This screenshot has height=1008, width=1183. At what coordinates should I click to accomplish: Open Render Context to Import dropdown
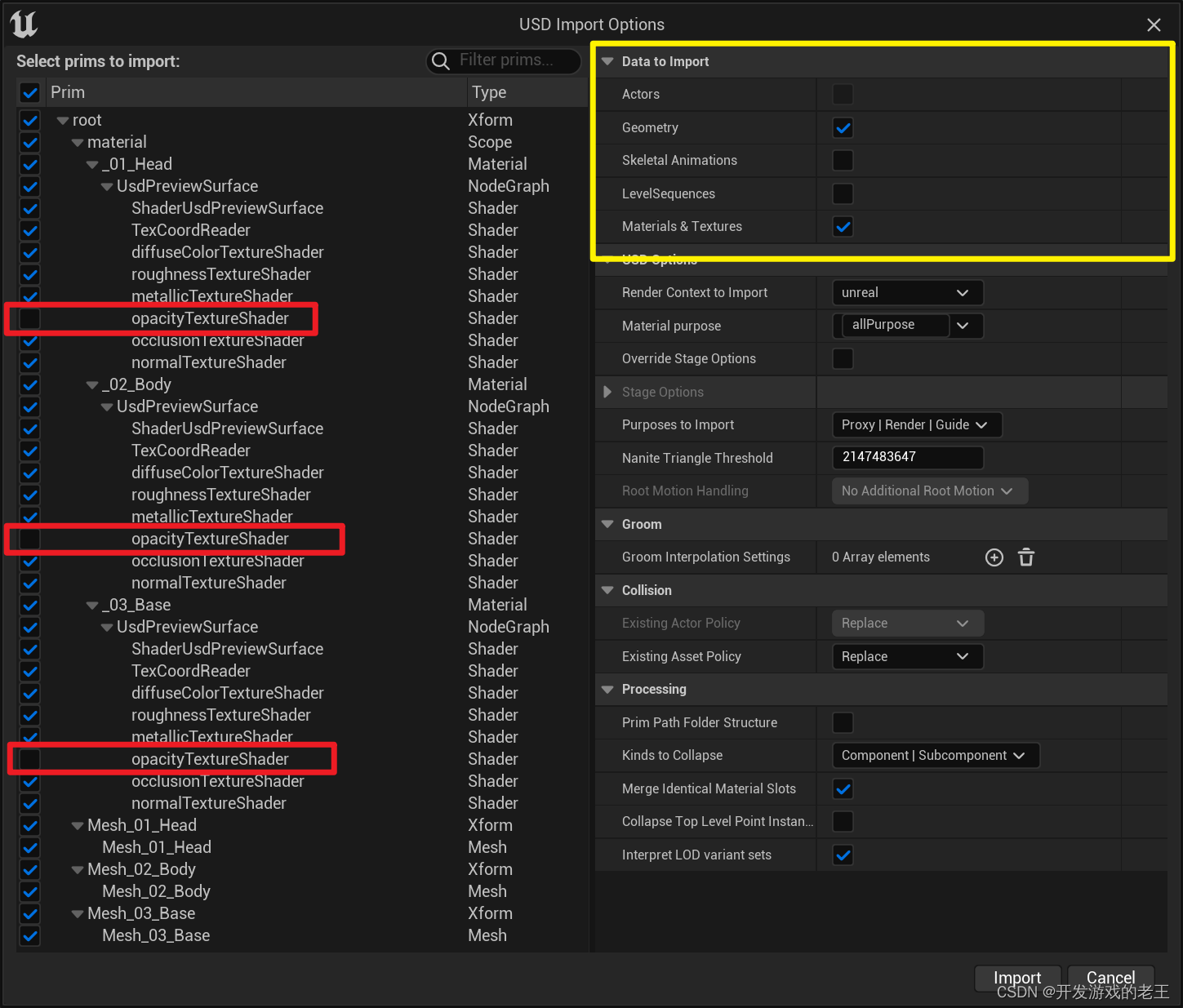pyautogui.click(x=907, y=293)
